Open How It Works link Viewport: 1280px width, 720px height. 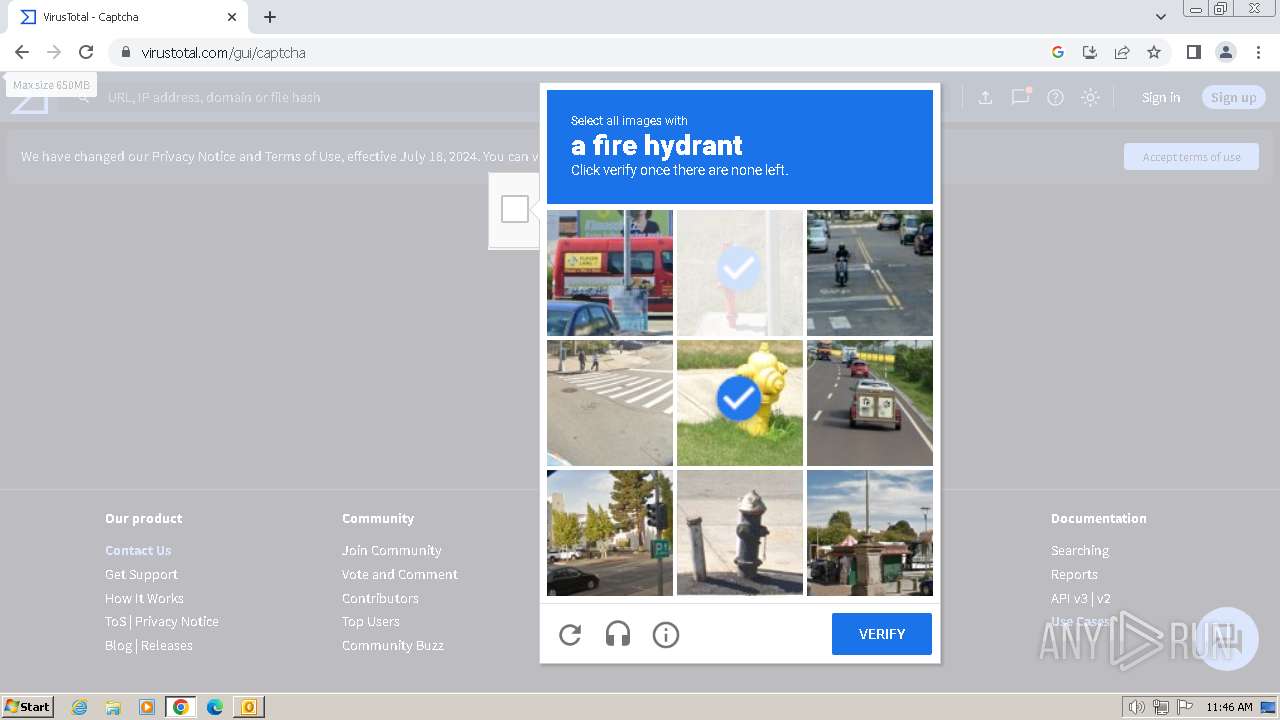[144, 598]
